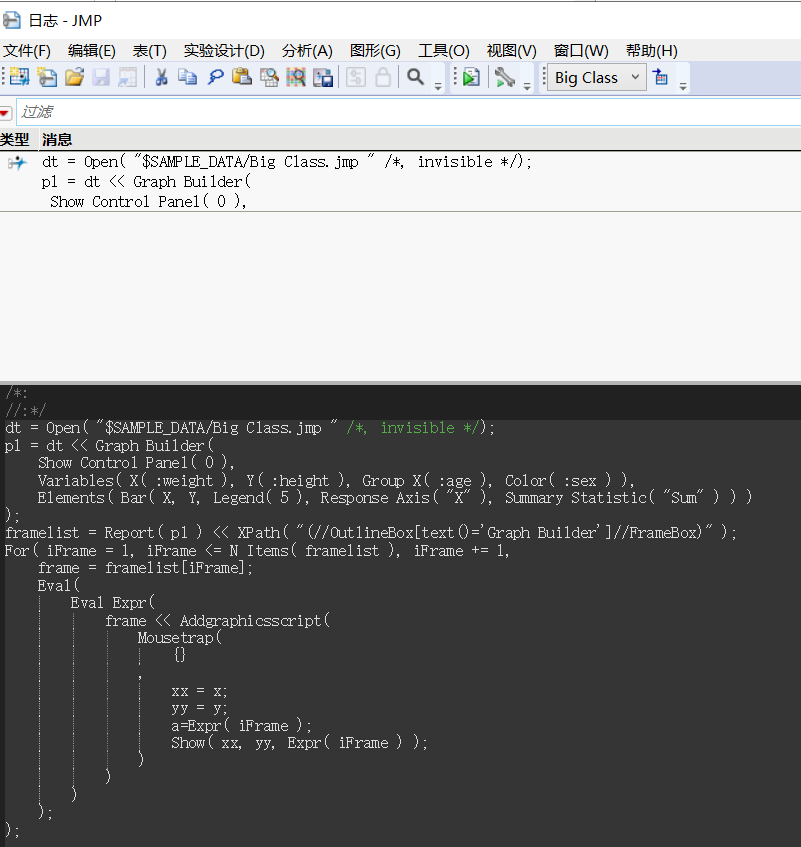801x847 pixels.
Task: Click the Paste clipboard icon
Action: point(241,77)
